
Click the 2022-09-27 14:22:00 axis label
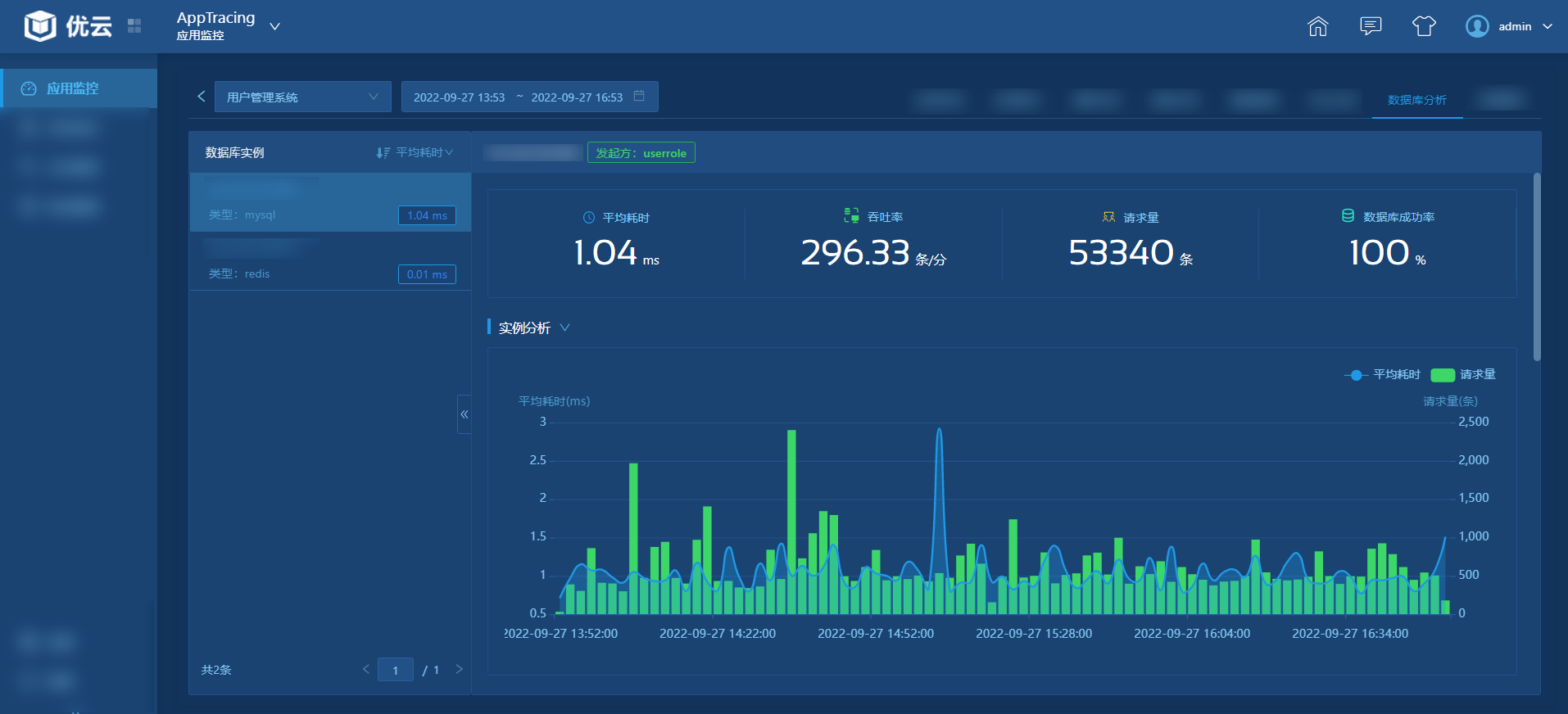click(x=718, y=634)
